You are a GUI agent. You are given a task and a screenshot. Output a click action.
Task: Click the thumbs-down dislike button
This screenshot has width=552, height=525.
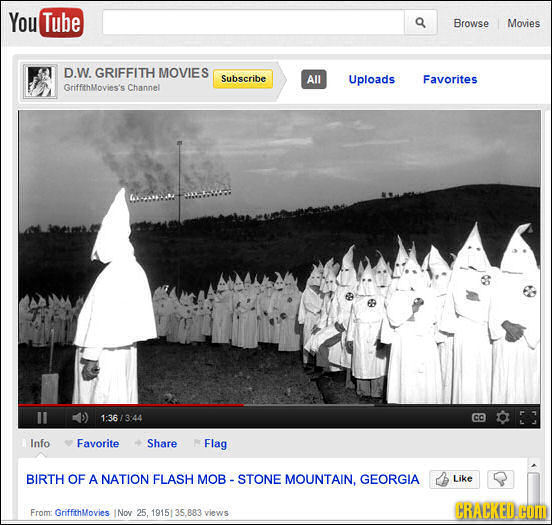[500, 479]
